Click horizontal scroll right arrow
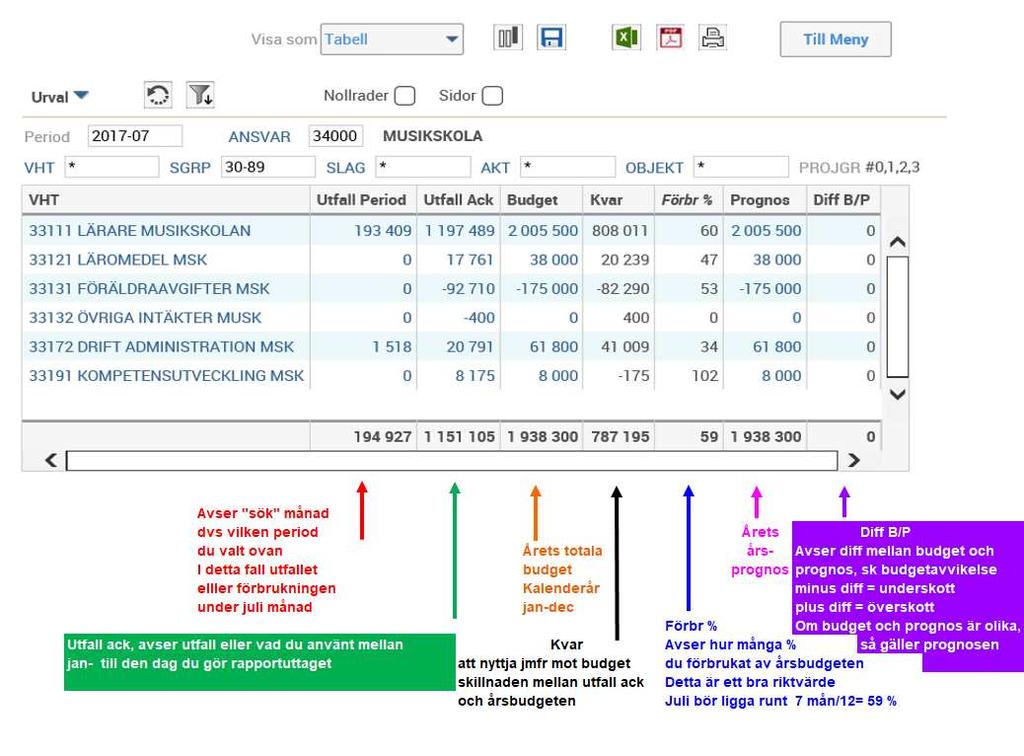Screen dimensions: 1024x756 coord(854,460)
